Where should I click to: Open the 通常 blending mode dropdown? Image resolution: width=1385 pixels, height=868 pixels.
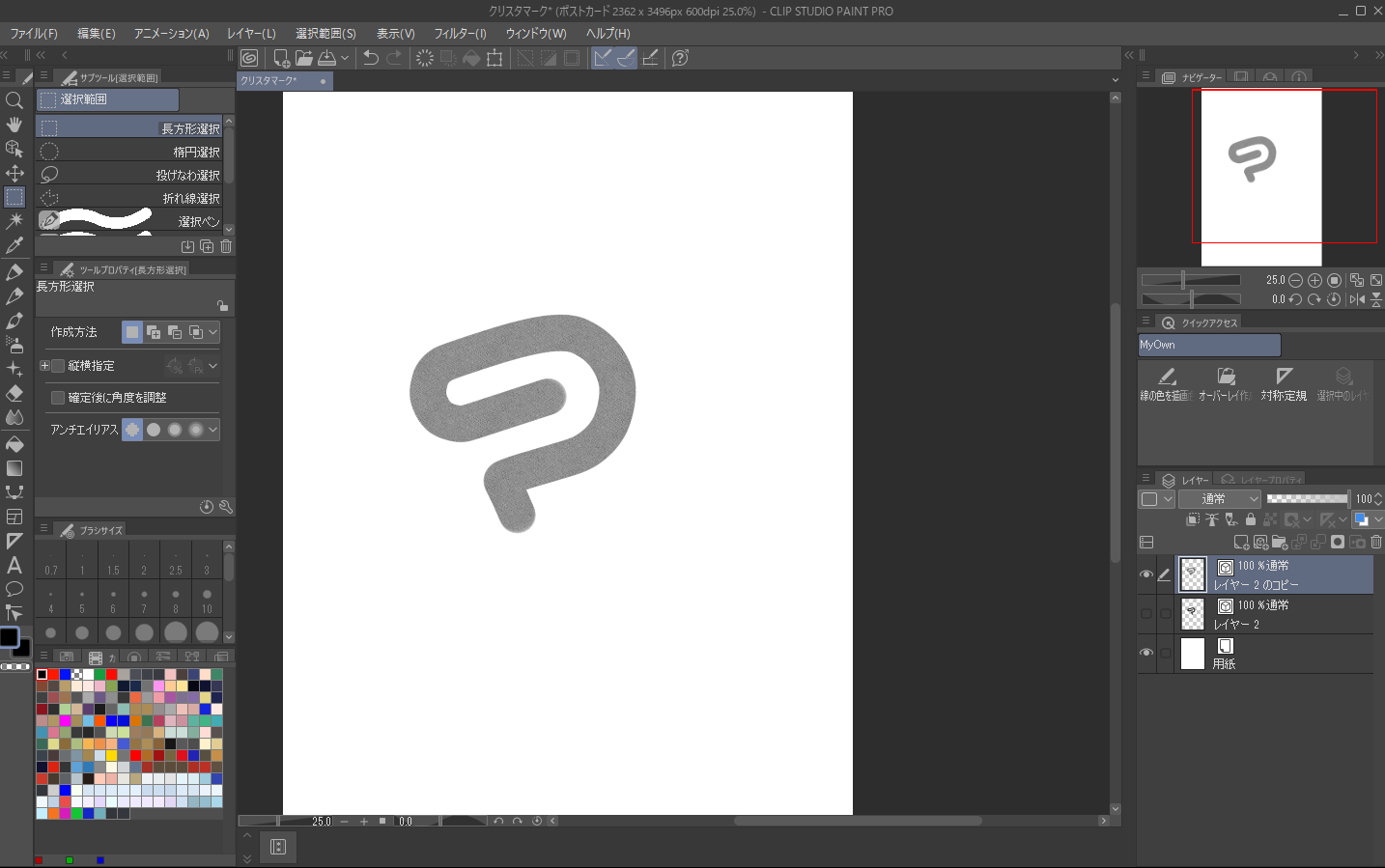1220,499
